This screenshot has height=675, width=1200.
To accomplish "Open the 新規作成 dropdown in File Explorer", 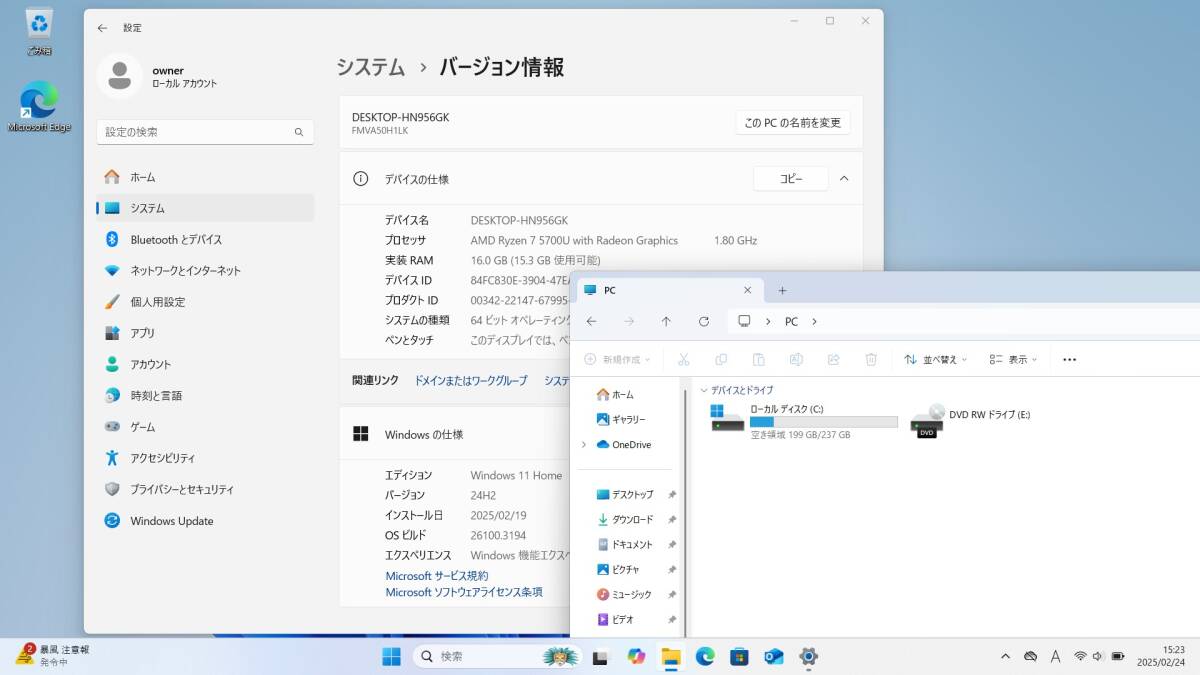I will [618, 359].
